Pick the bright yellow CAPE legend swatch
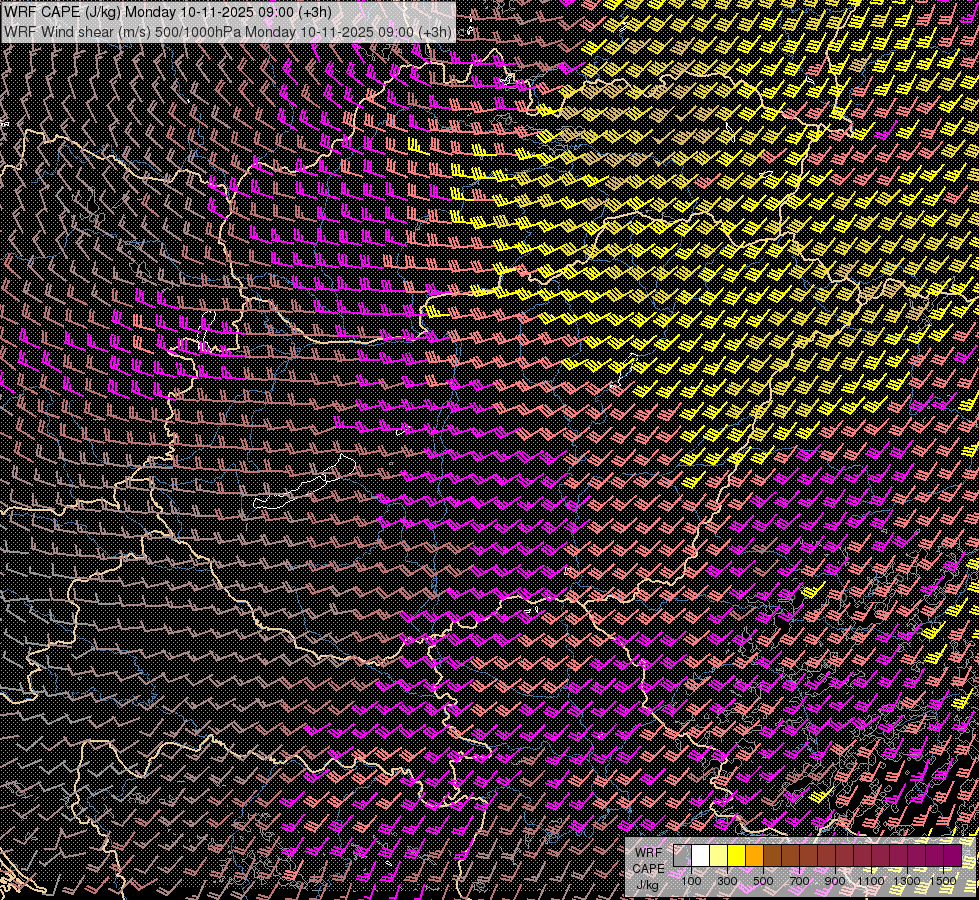 (736, 855)
